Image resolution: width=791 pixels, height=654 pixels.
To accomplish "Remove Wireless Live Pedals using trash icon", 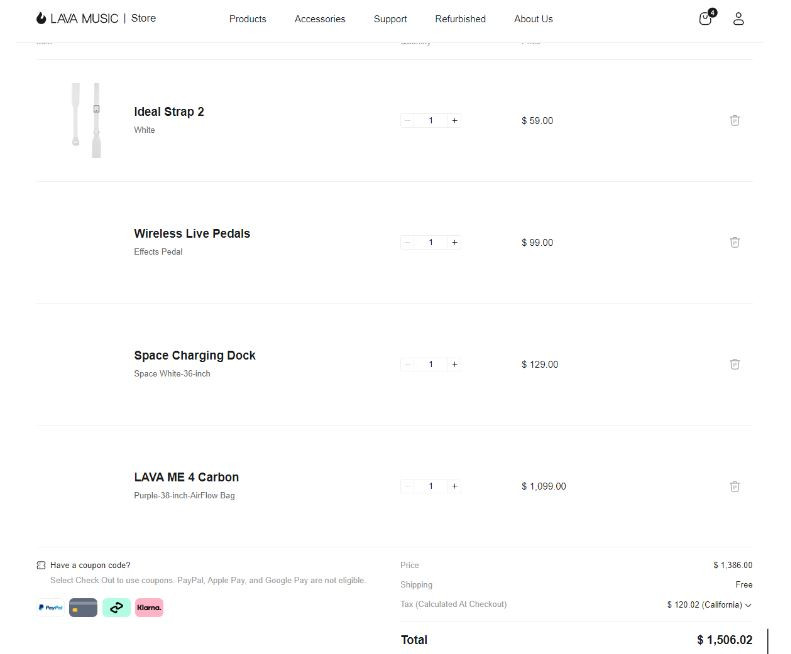I will 735,242.
